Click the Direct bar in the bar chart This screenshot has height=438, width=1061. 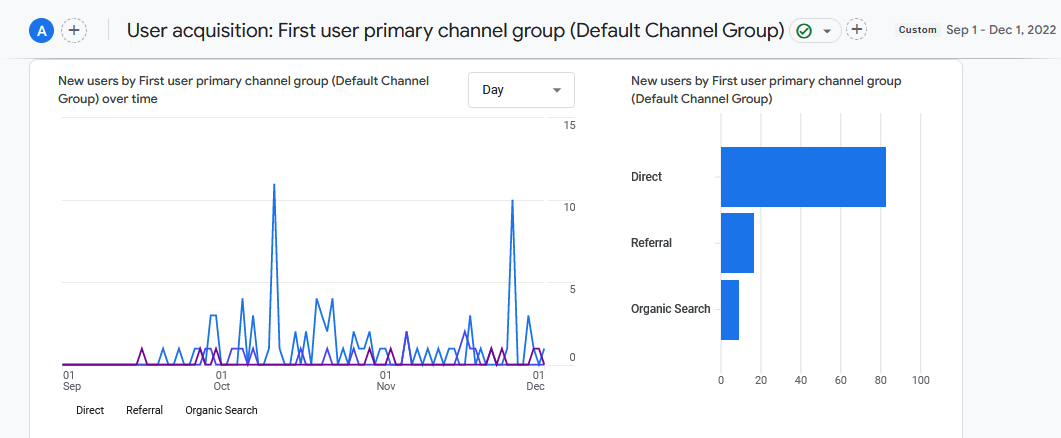coord(803,177)
